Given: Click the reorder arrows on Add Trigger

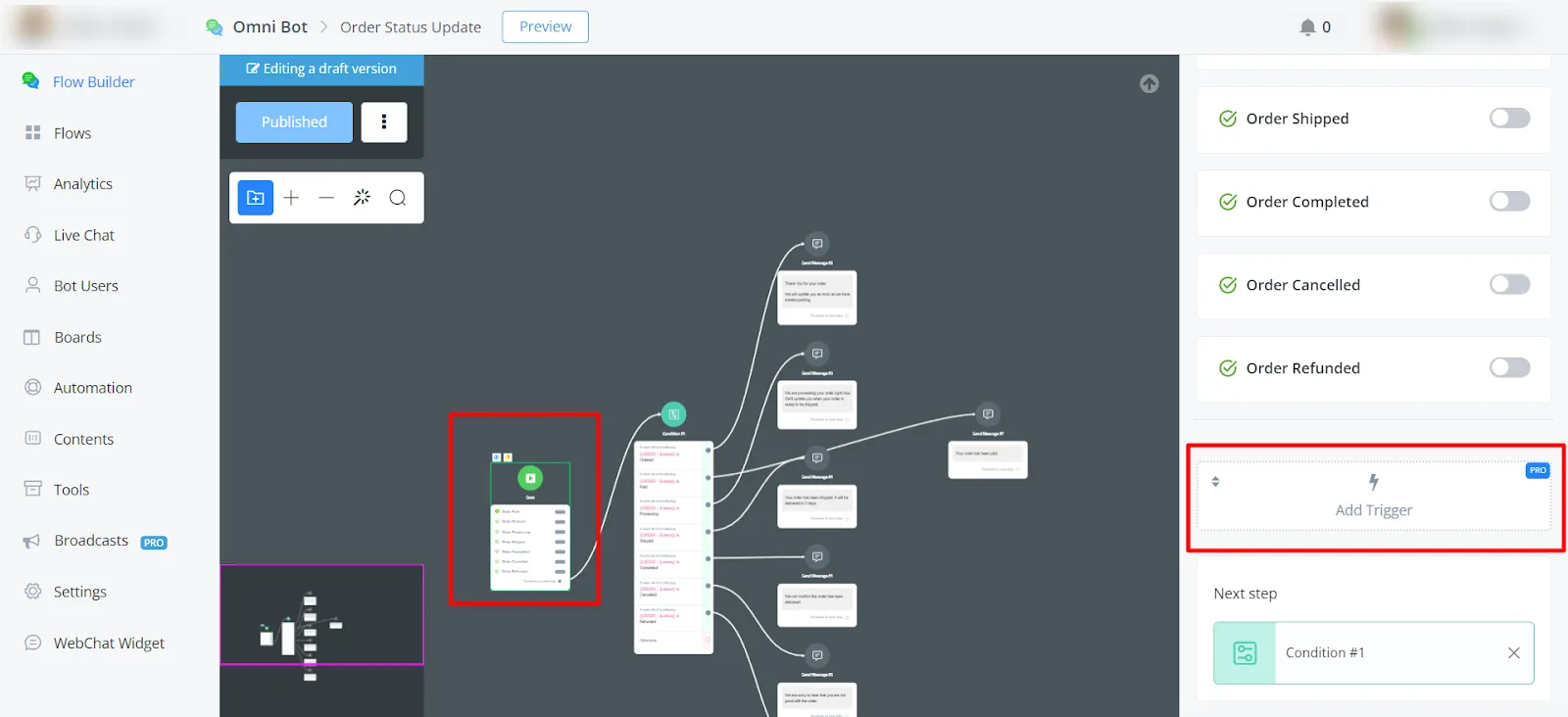Looking at the screenshot, I should (x=1215, y=482).
